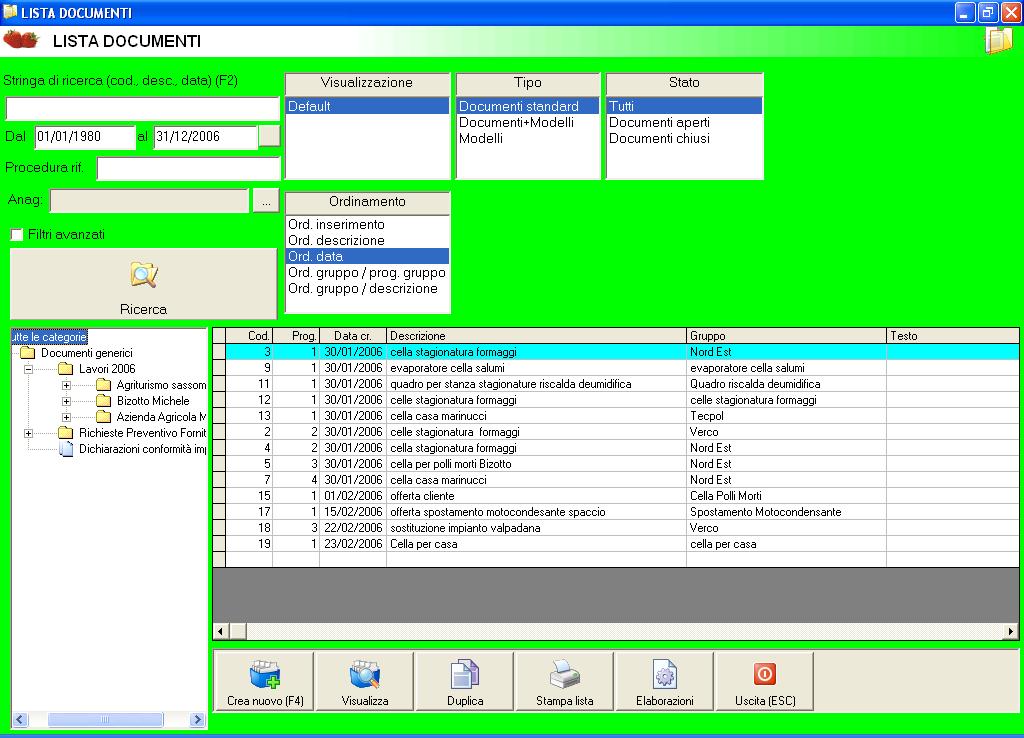Click the Agriturismo sassom folder icon
The image size is (1024, 738).
click(x=103, y=385)
